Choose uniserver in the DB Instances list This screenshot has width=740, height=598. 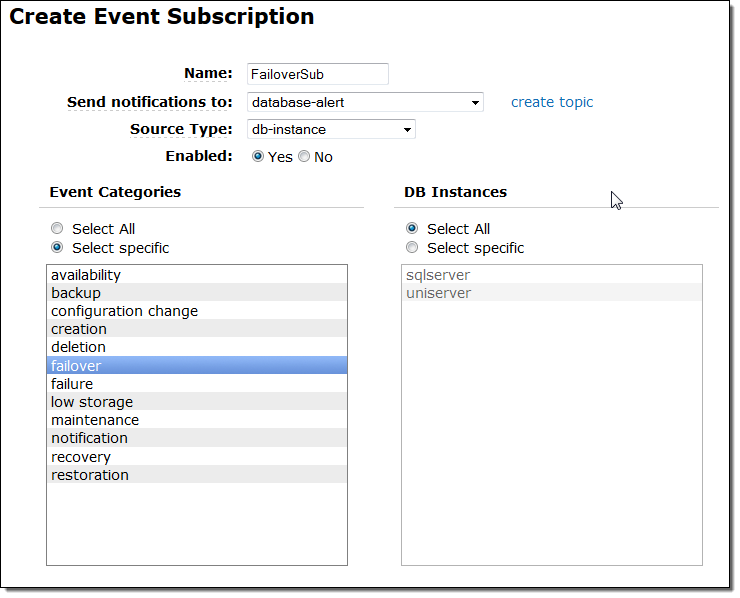tap(438, 293)
